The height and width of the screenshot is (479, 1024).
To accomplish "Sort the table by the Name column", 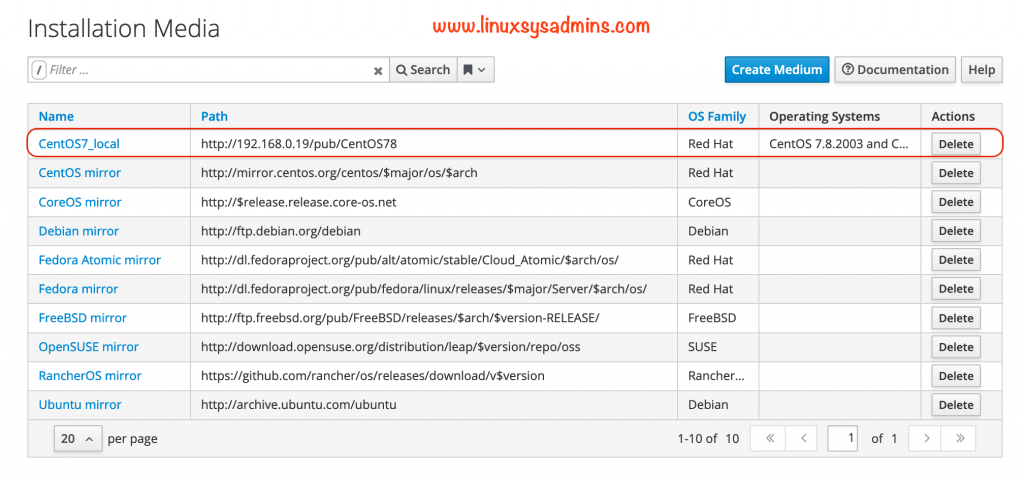I will point(56,116).
